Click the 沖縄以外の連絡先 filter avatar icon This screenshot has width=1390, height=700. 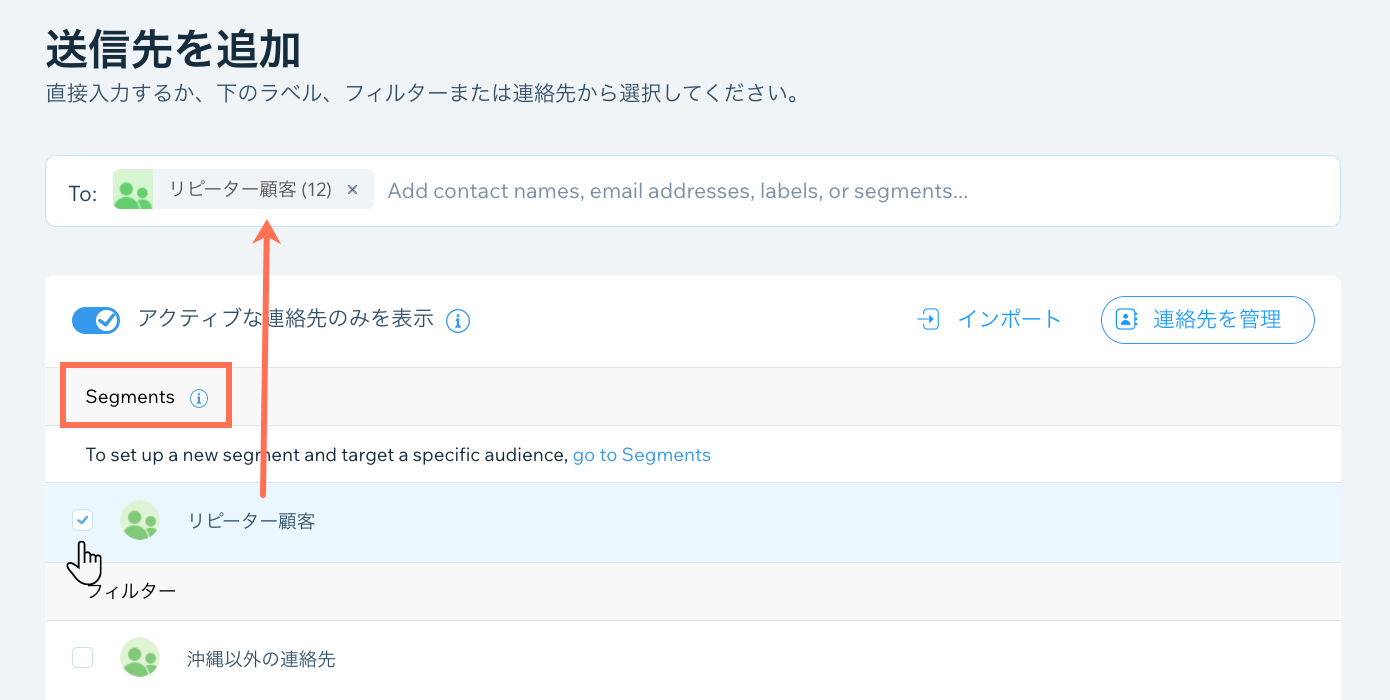(140, 658)
